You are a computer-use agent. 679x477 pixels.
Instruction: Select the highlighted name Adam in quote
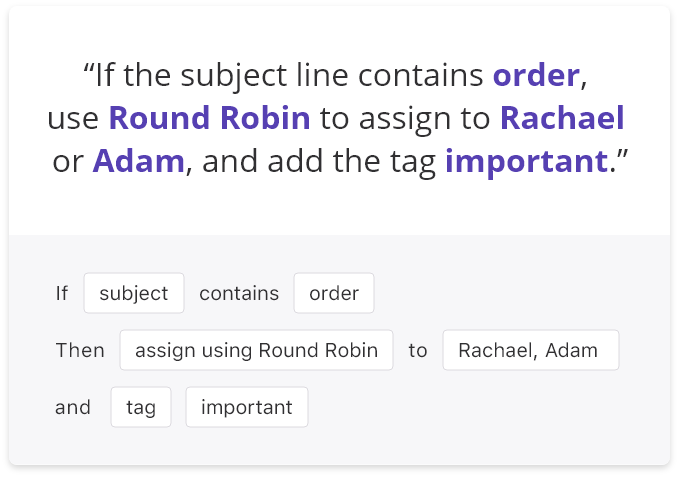coord(139,161)
